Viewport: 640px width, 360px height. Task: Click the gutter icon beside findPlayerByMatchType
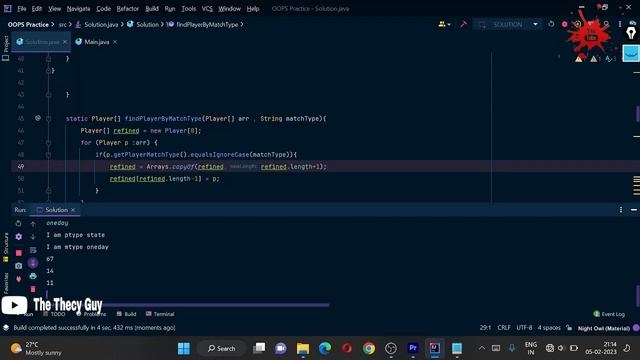tap(38, 118)
